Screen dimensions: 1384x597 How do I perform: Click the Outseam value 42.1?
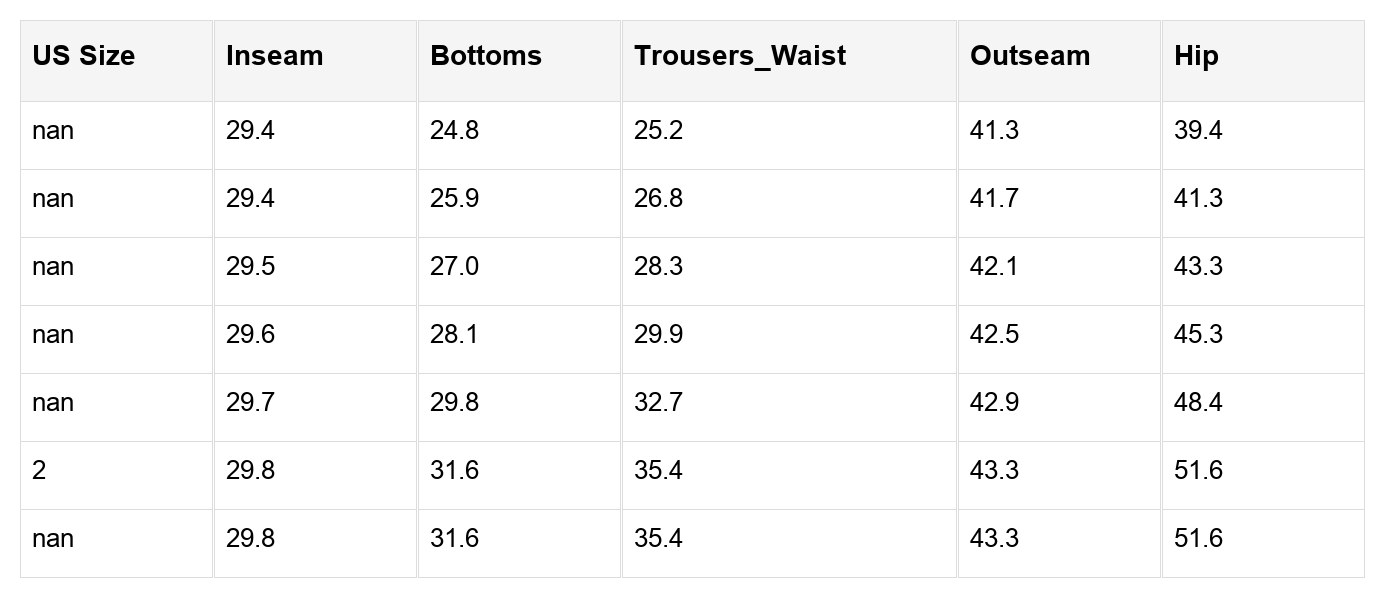pos(995,267)
